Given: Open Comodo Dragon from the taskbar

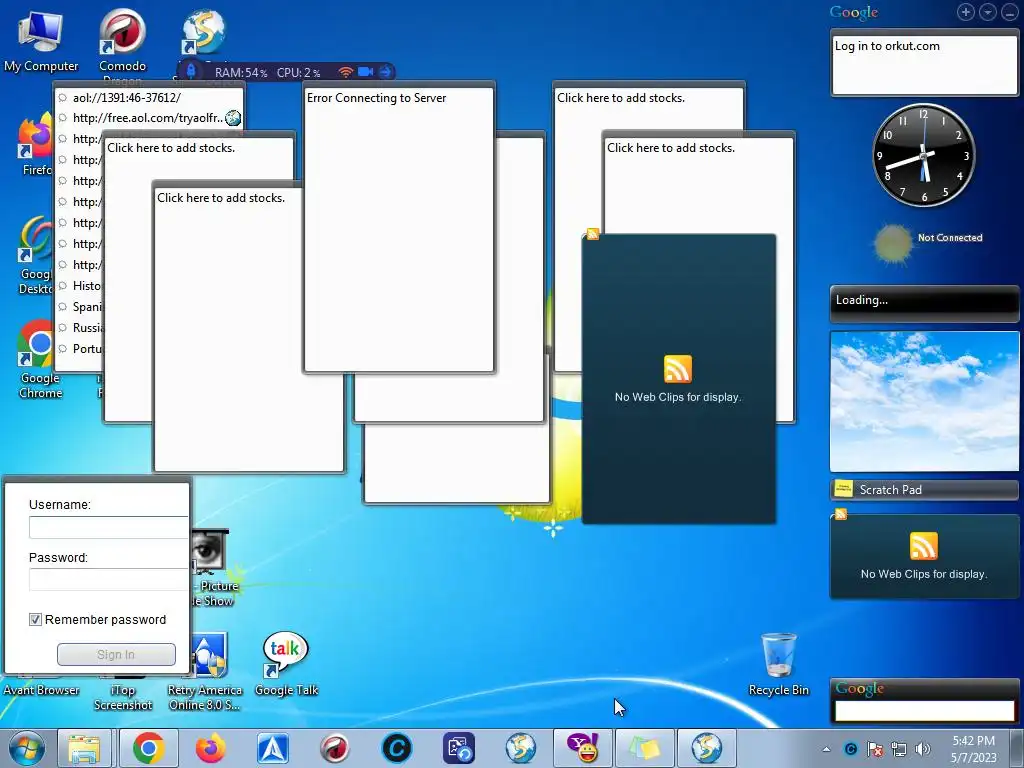Looking at the screenshot, I should pyautogui.click(x=335, y=748).
